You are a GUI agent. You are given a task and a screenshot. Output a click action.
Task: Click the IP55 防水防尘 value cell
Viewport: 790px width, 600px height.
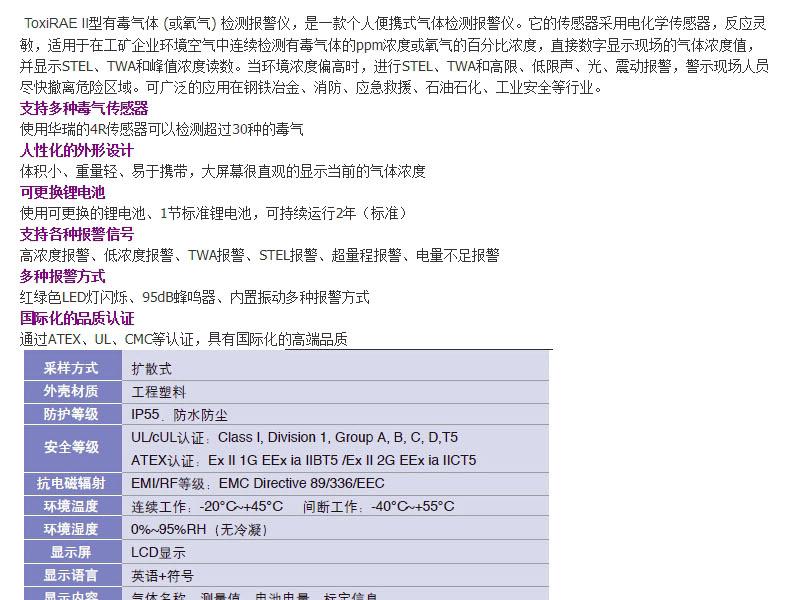click(x=179, y=414)
